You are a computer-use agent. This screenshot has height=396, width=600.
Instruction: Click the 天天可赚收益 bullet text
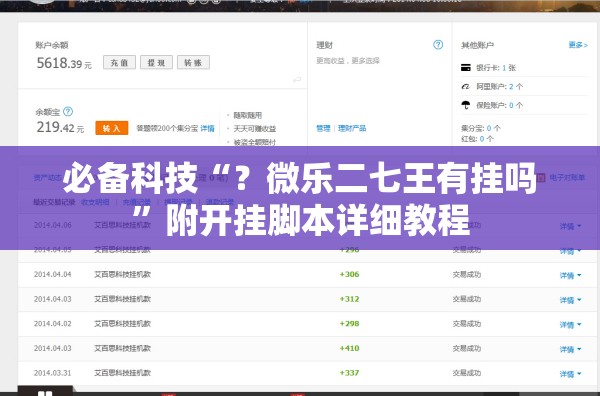point(255,129)
